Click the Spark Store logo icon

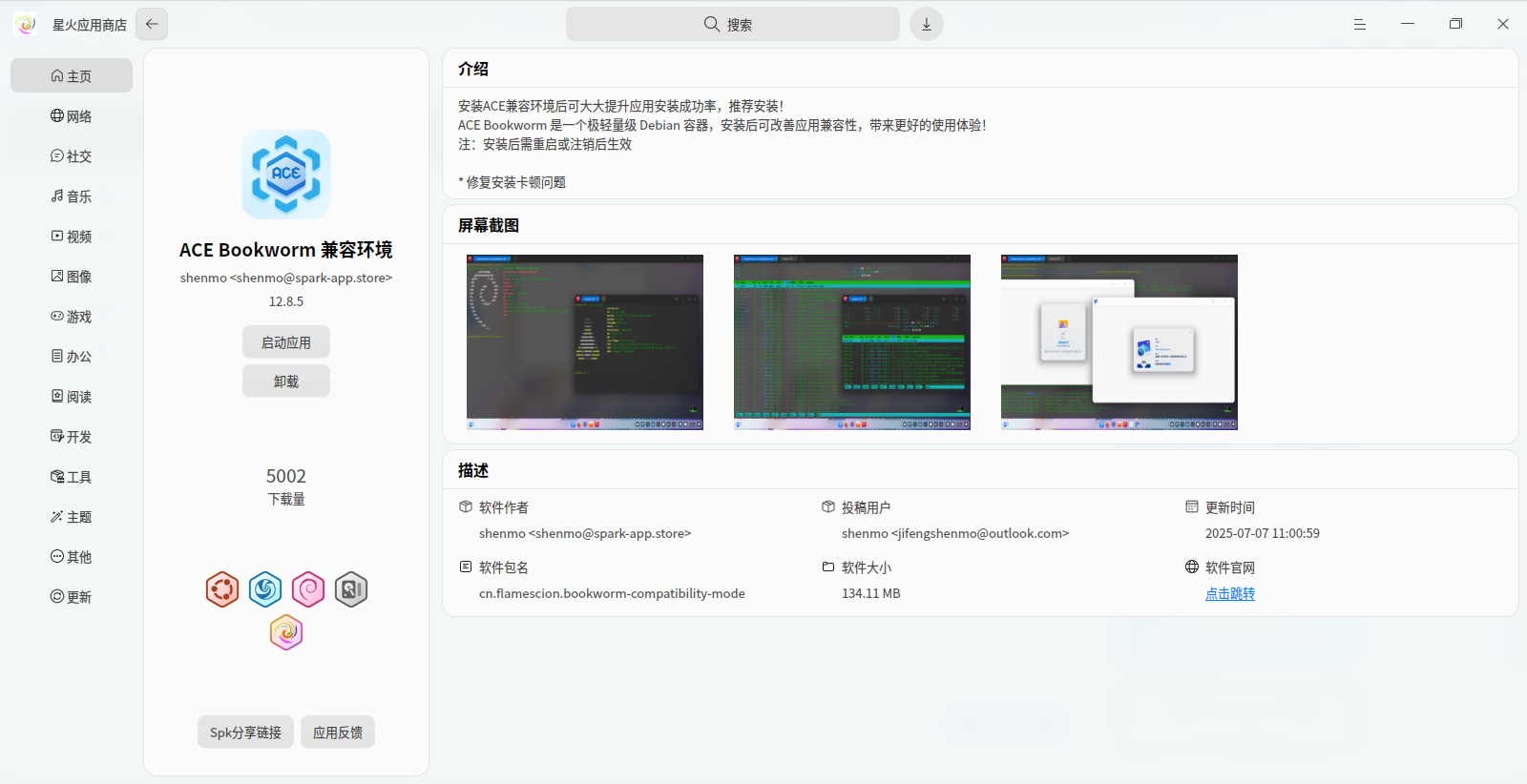pos(26,24)
